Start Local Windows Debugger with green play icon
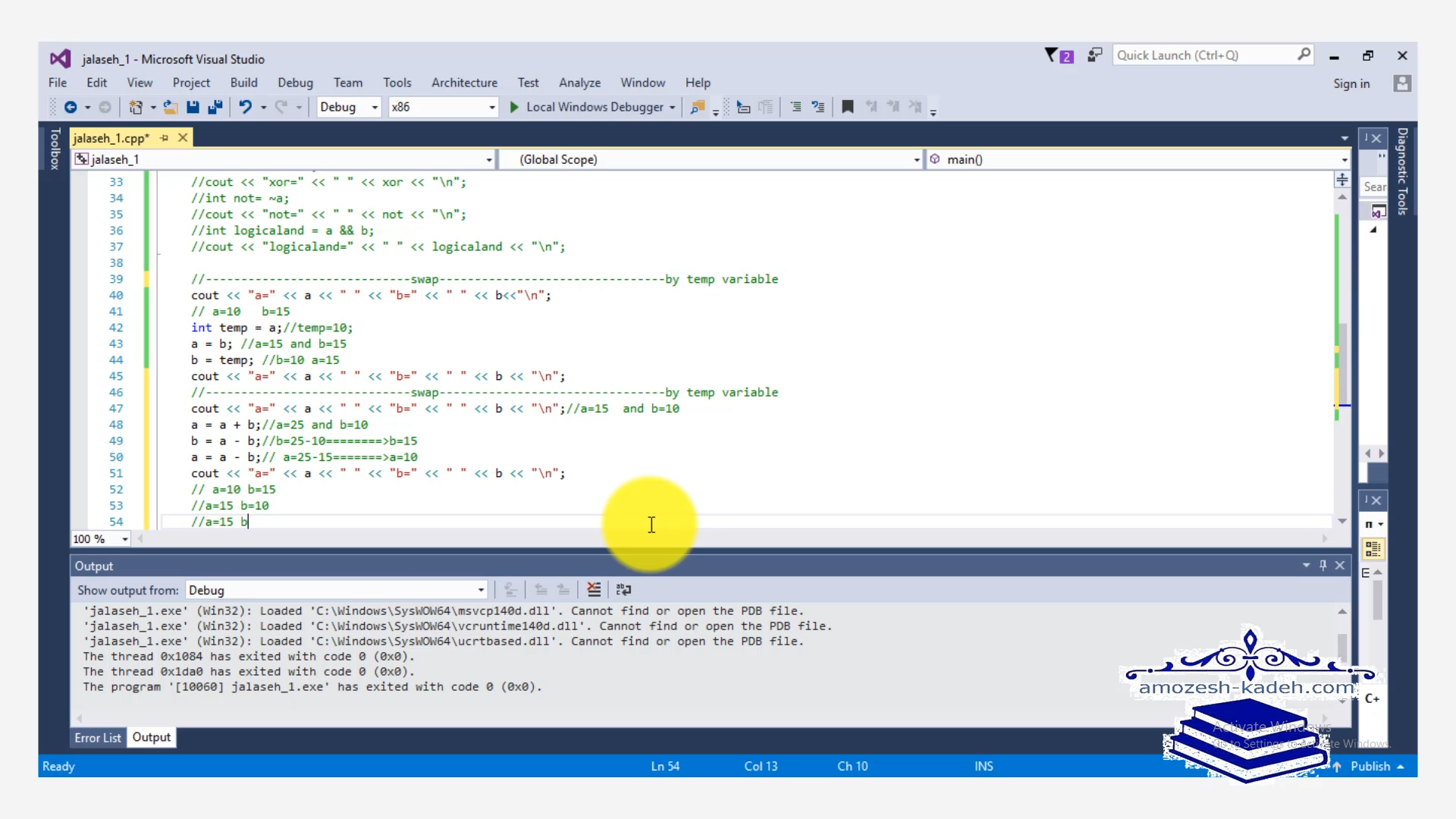 point(514,107)
